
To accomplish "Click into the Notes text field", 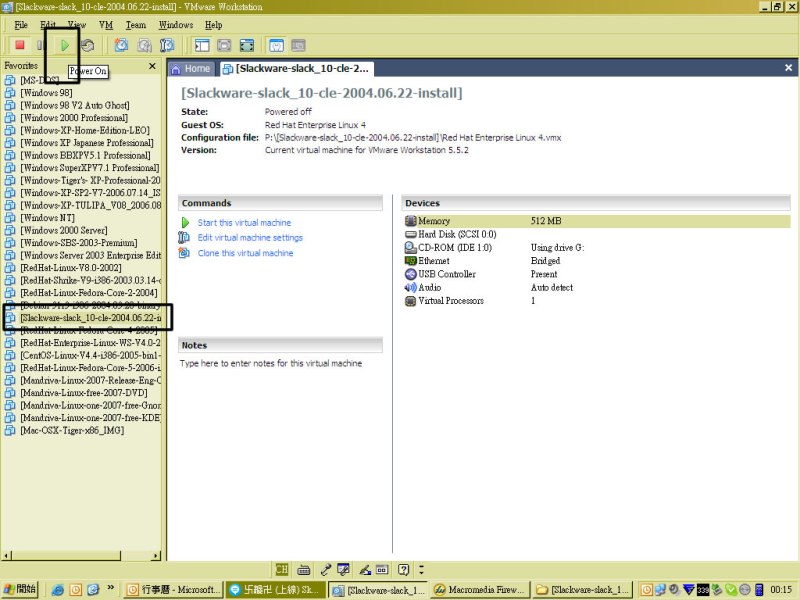I will [280, 363].
